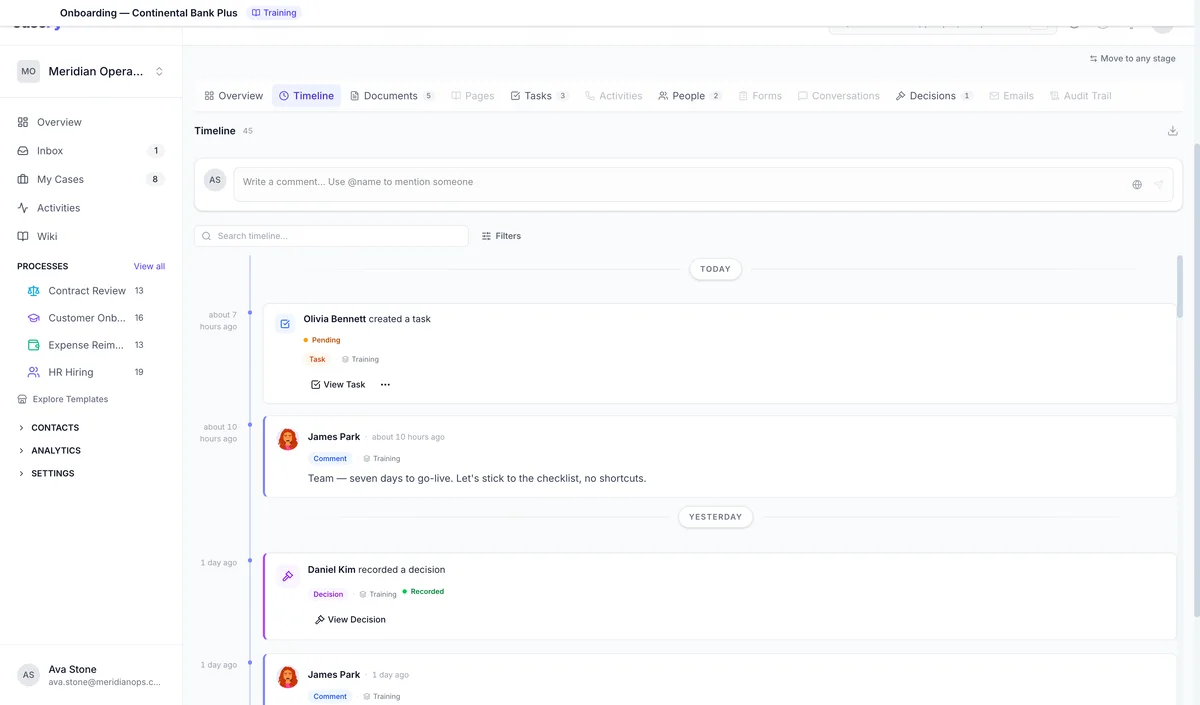
Task: Click the send comment arrow icon
Action: [x=1159, y=184]
